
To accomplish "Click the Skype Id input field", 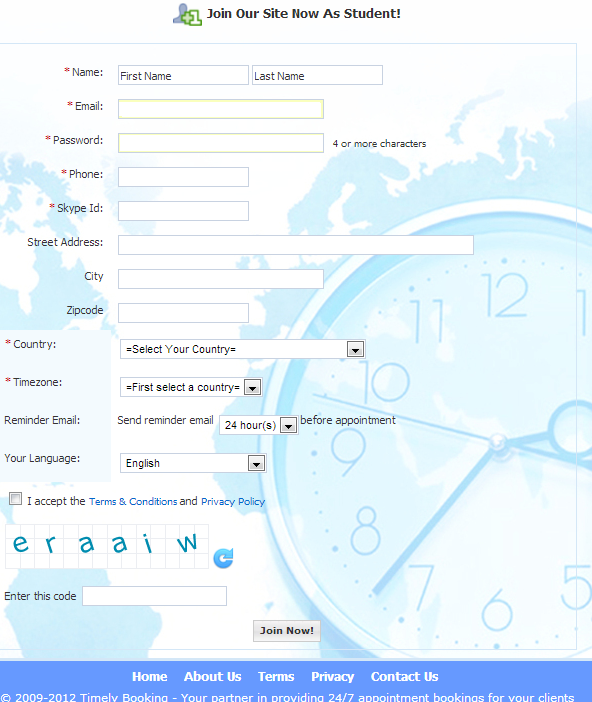I will tap(183, 211).
